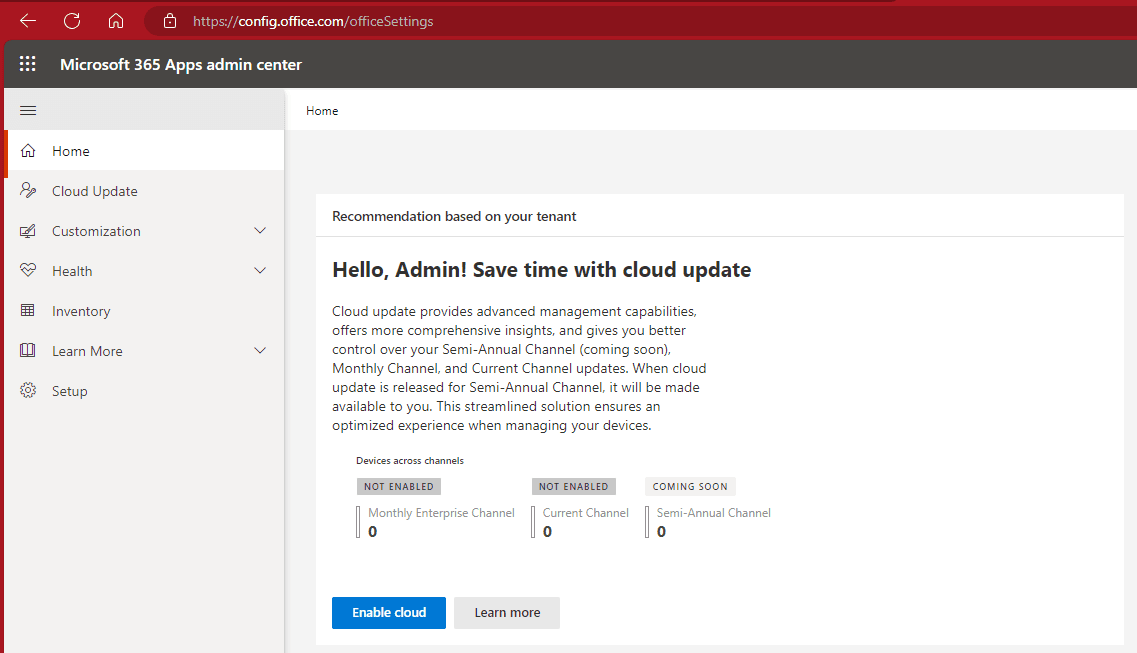Click the Learn More book icon
This screenshot has height=653, width=1137.
click(28, 350)
